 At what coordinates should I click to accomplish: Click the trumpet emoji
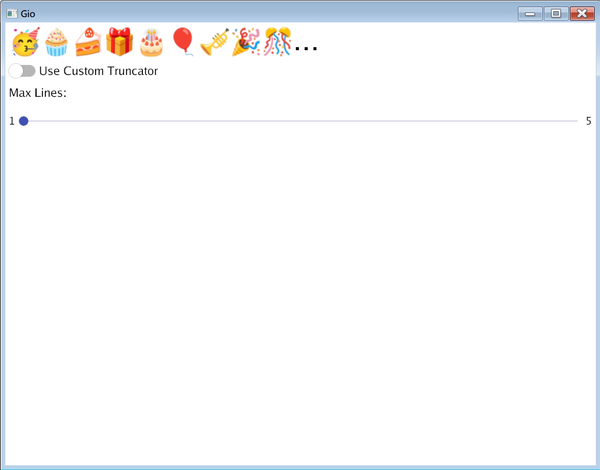tap(214, 43)
